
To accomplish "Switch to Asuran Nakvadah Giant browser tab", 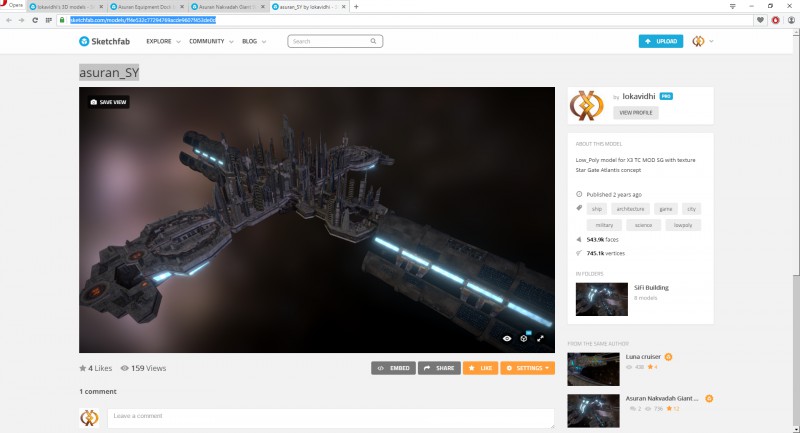I will (x=228, y=7).
